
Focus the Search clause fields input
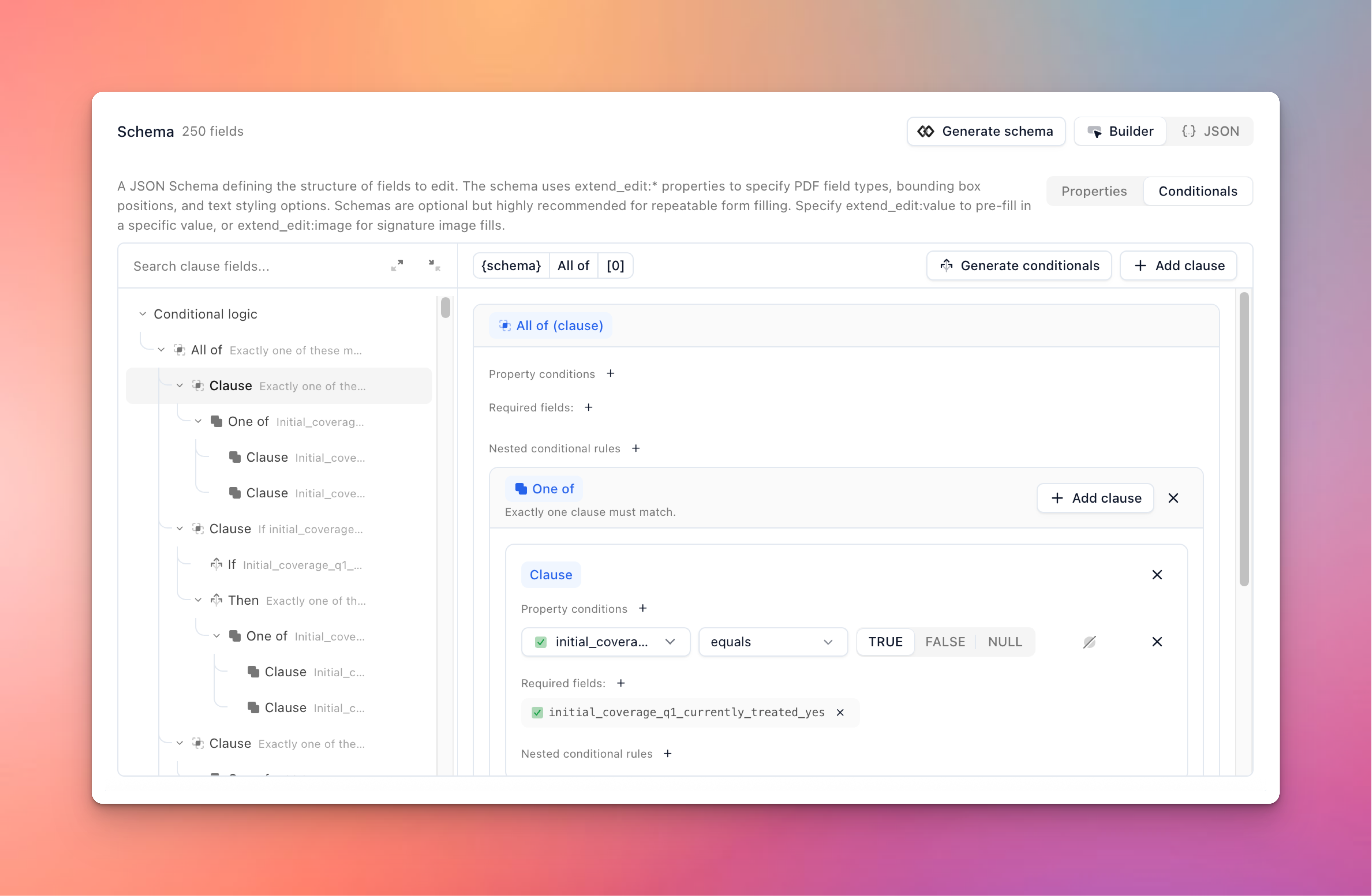[254, 266]
